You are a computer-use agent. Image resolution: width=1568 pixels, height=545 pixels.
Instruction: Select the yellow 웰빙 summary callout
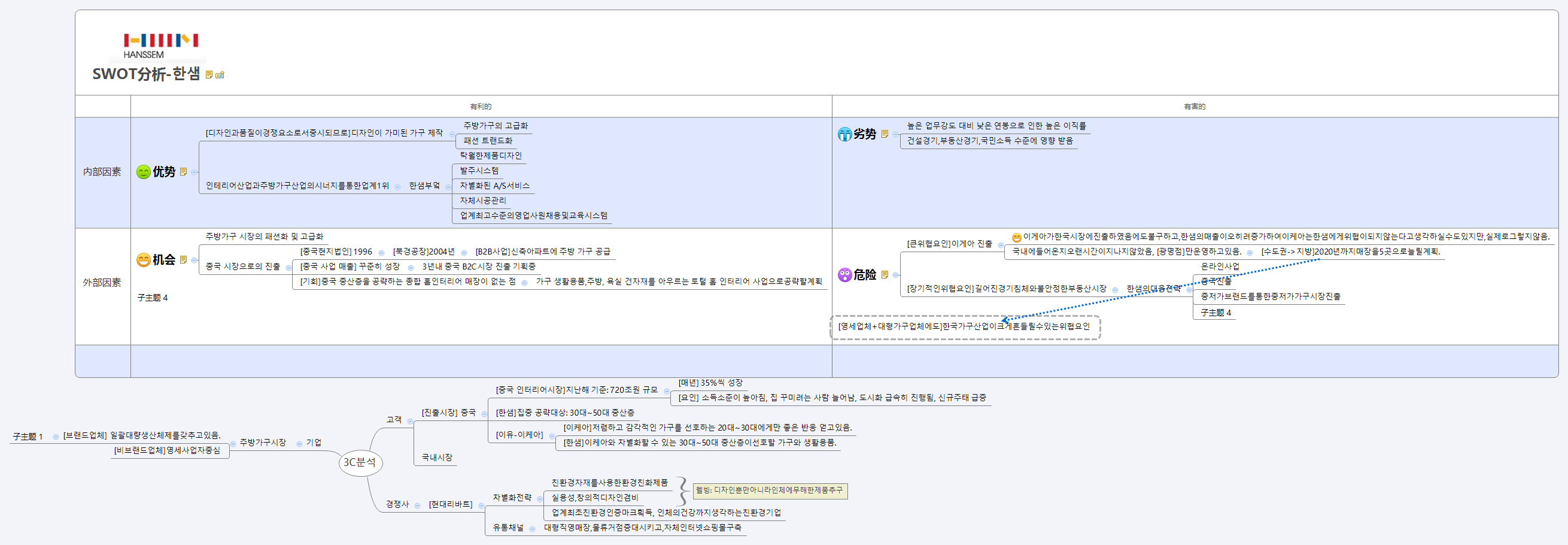(770, 491)
